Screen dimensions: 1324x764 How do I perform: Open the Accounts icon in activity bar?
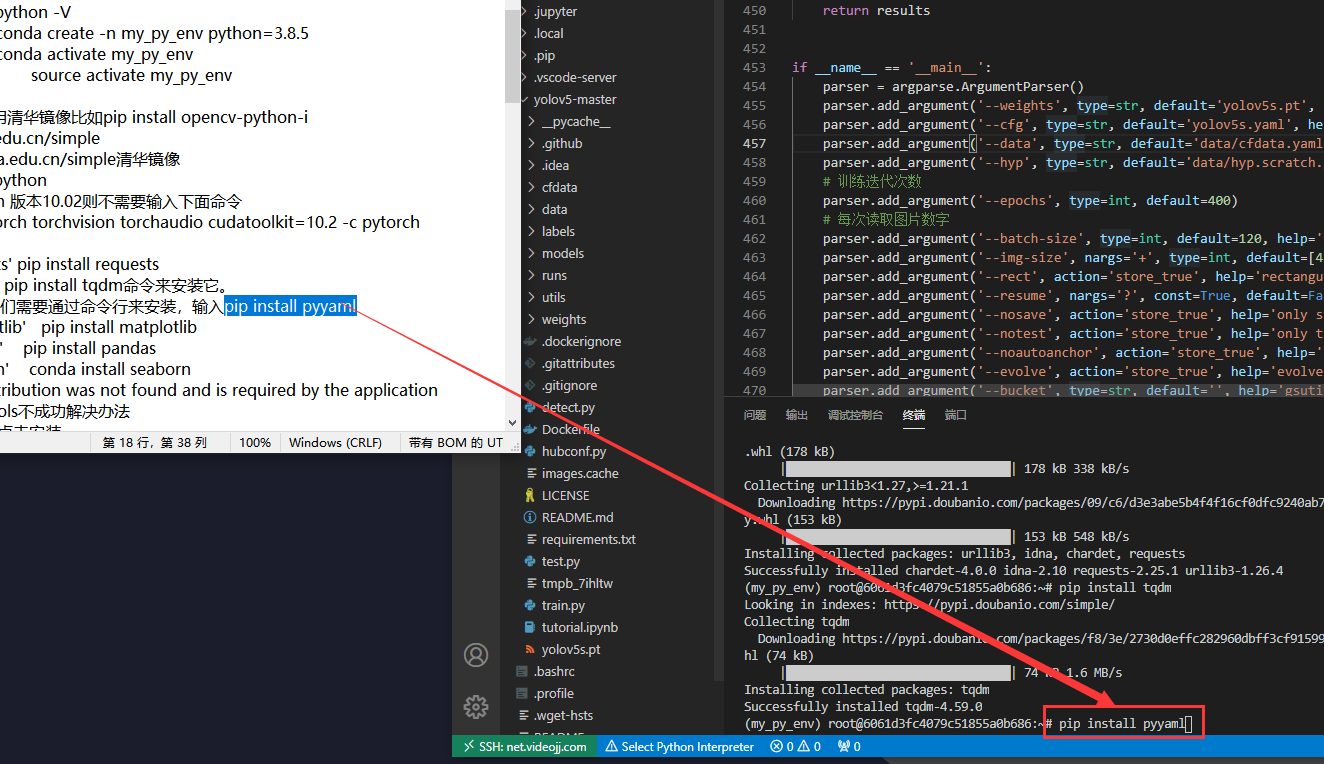(476, 655)
